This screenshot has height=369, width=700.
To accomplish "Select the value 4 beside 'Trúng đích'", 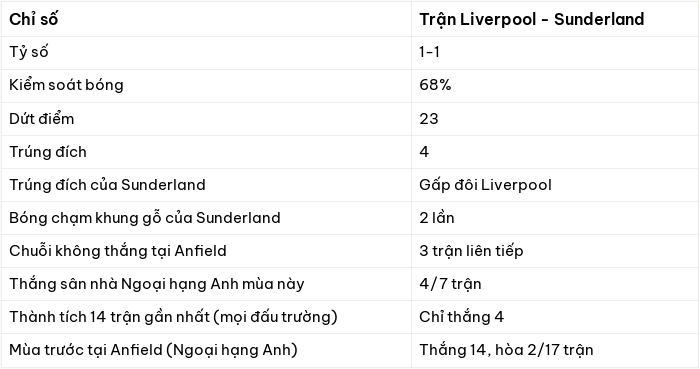I will pyautogui.click(x=424, y=152).
